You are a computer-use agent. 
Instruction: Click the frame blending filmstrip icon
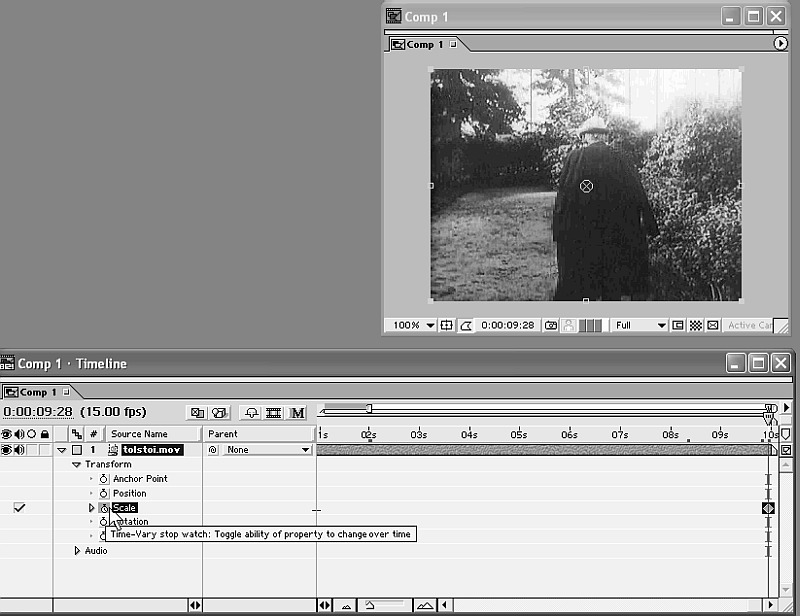click(x=273, y=412)
